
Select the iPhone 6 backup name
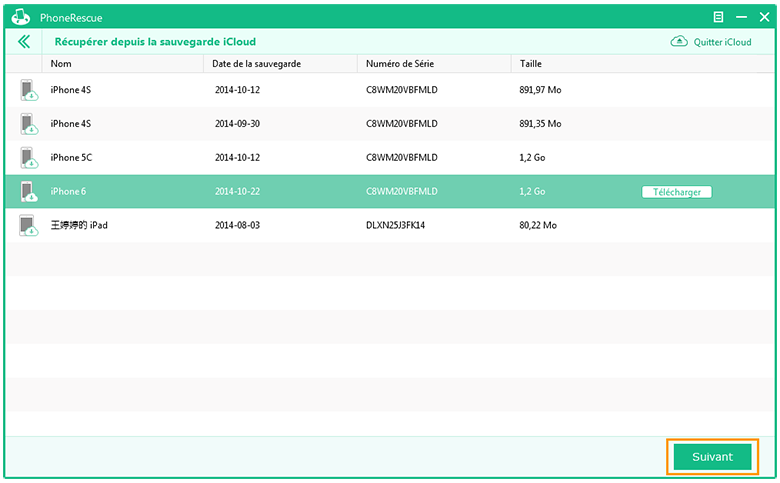[68, 192]
